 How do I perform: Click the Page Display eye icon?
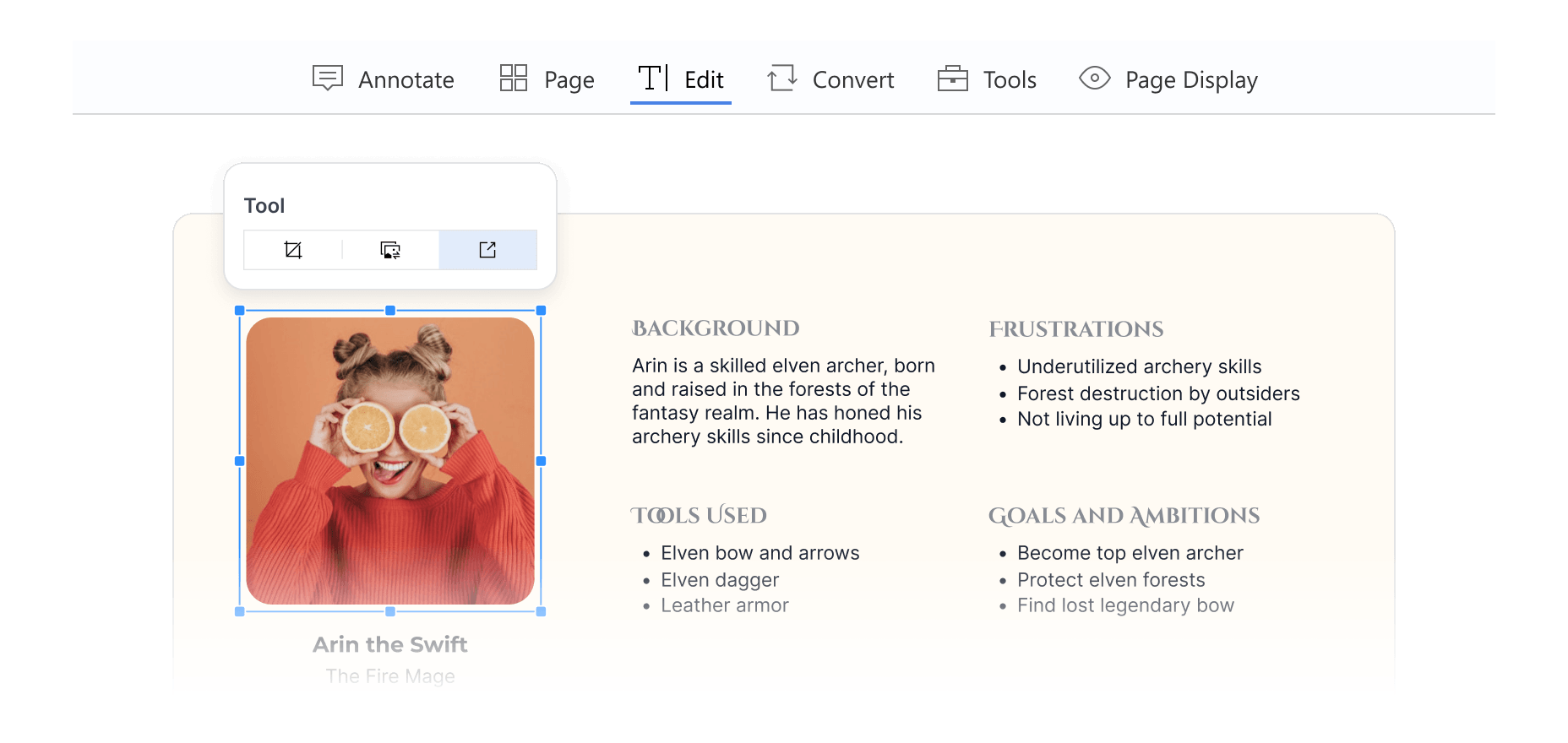(1095, 79)
